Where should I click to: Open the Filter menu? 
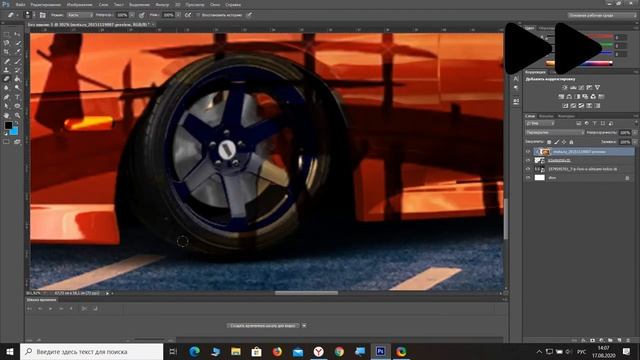coord(162,4)
